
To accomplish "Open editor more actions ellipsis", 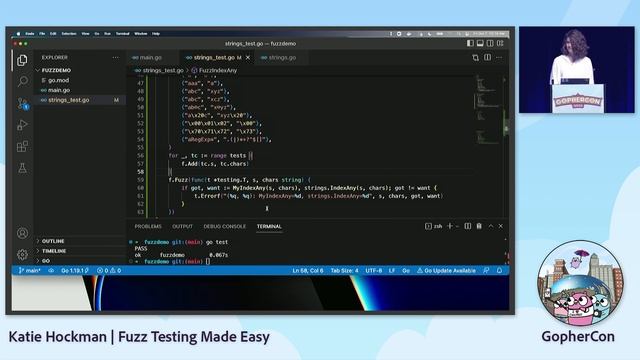I will pyautogui.click(x=499, y=58).
